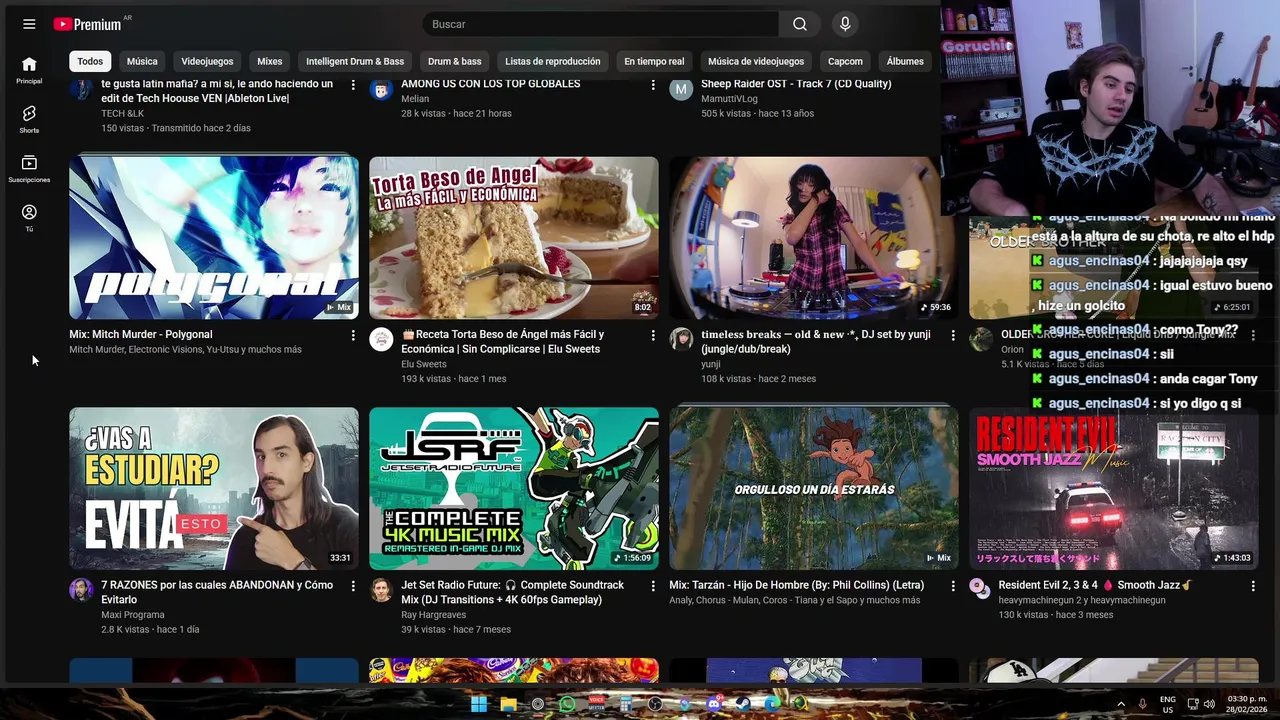Image resolution: width=1280 pixels, height=720 pixels.
Task: Open options for AMONG US CON LOS TOP GLOBALES
Action: point(653,85)
